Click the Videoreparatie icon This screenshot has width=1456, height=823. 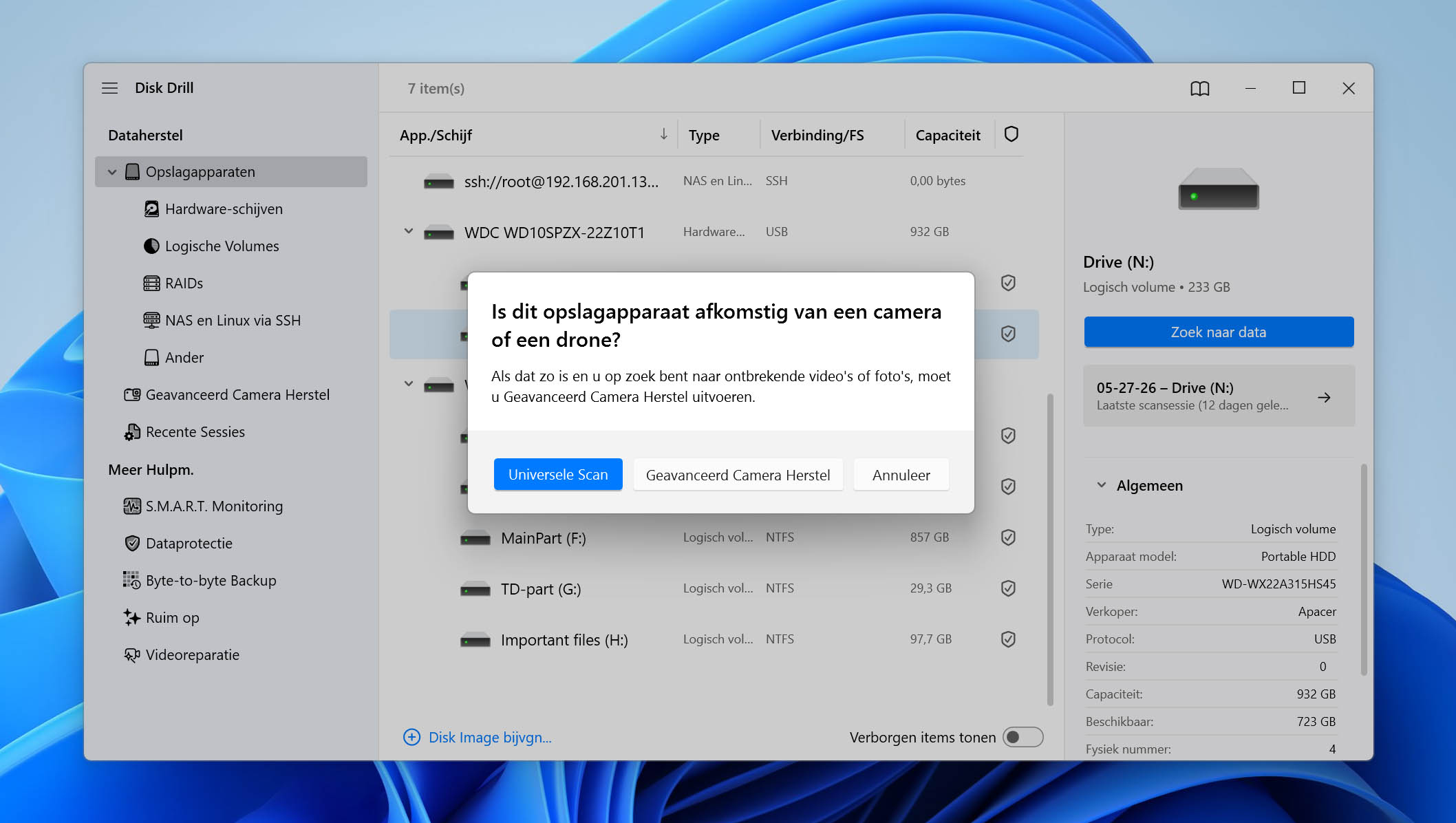pyautogui.click(x=132, y=655)
